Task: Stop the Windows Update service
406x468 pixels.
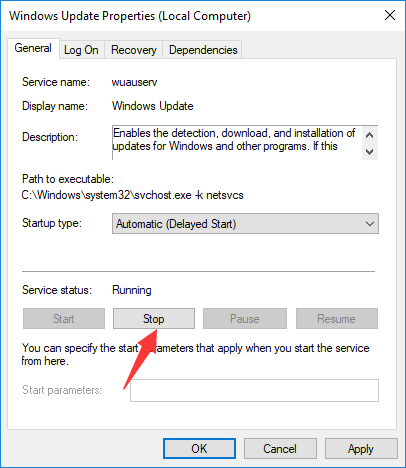Action: (x=154, y=319)
